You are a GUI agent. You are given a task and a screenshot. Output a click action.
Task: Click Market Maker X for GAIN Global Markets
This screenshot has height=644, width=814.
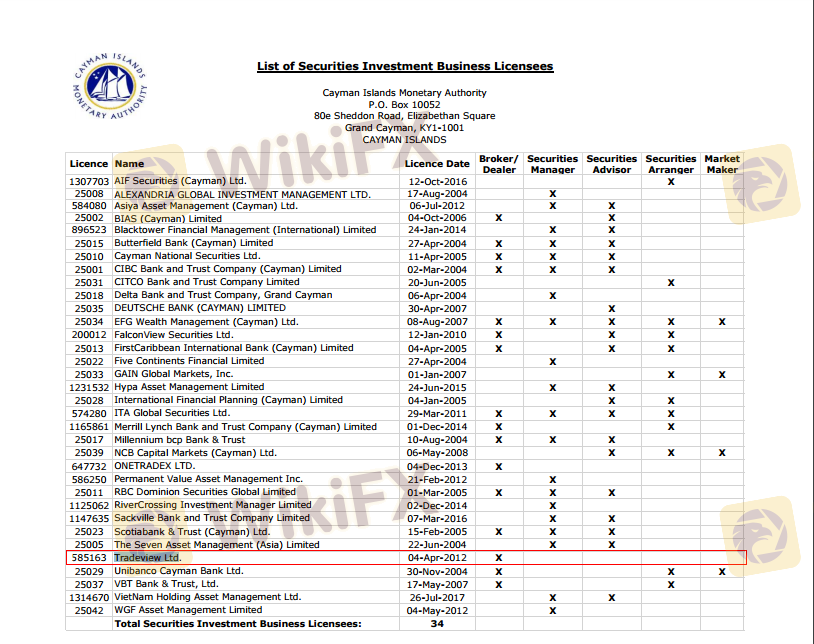click(x=722, y=374)
